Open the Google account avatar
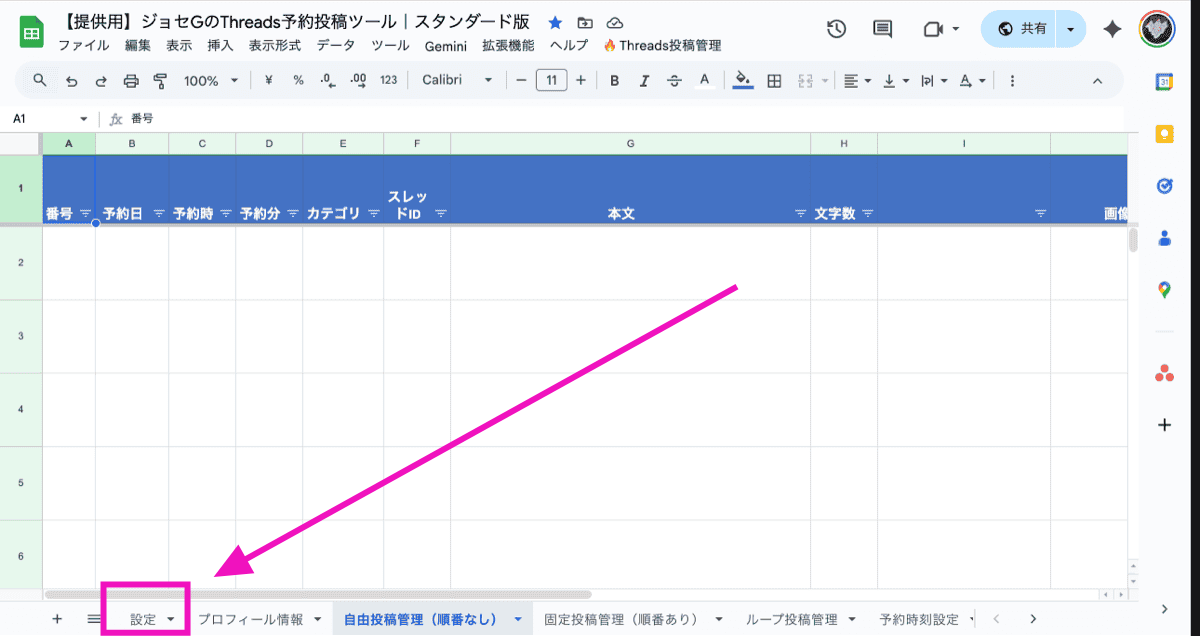The height and width of the screenshot is (636, 1200). click(x=1158, y=29)
